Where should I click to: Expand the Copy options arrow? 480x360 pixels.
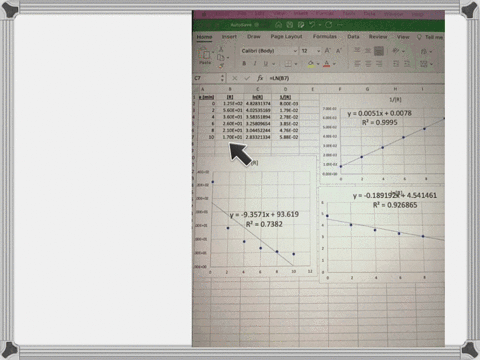coord(228,58)
